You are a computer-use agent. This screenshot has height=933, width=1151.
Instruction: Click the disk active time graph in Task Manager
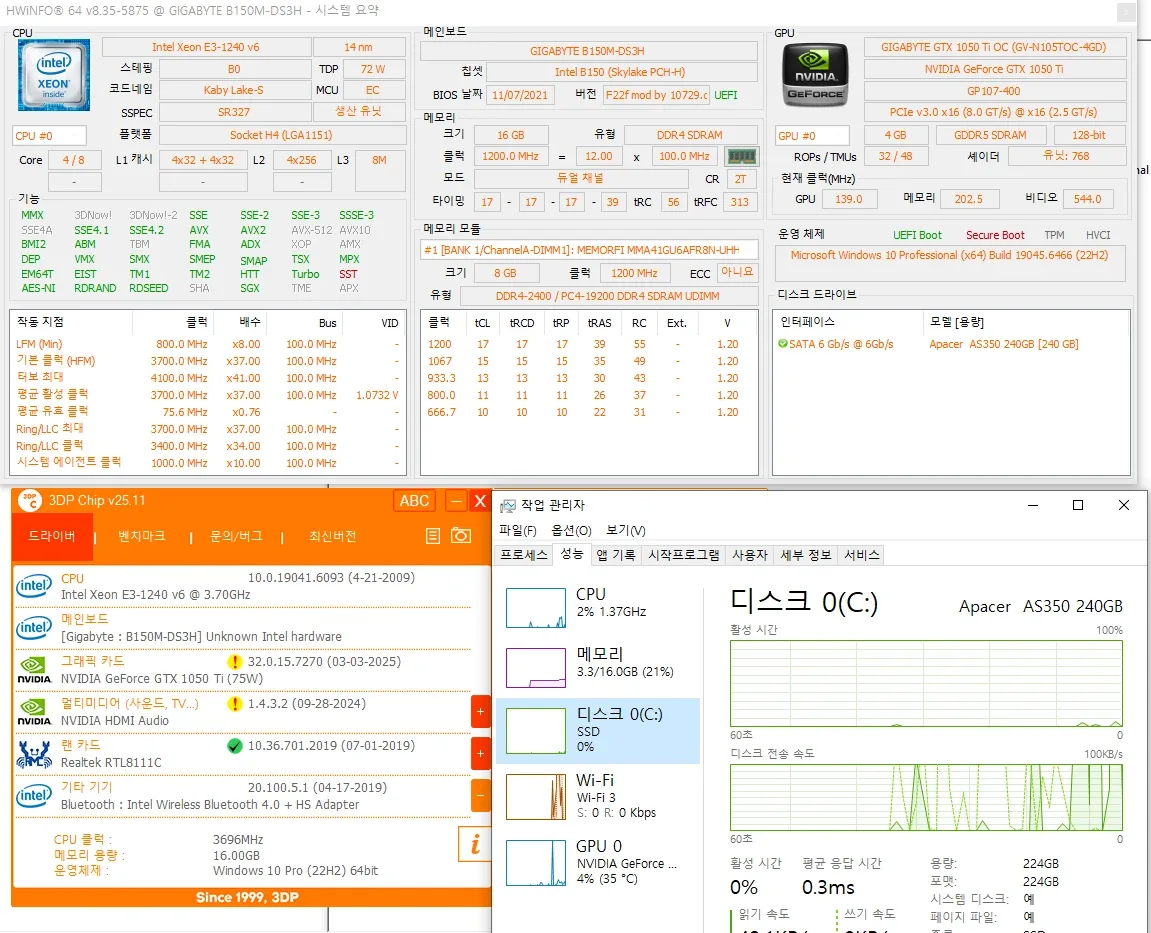[926, 684]
